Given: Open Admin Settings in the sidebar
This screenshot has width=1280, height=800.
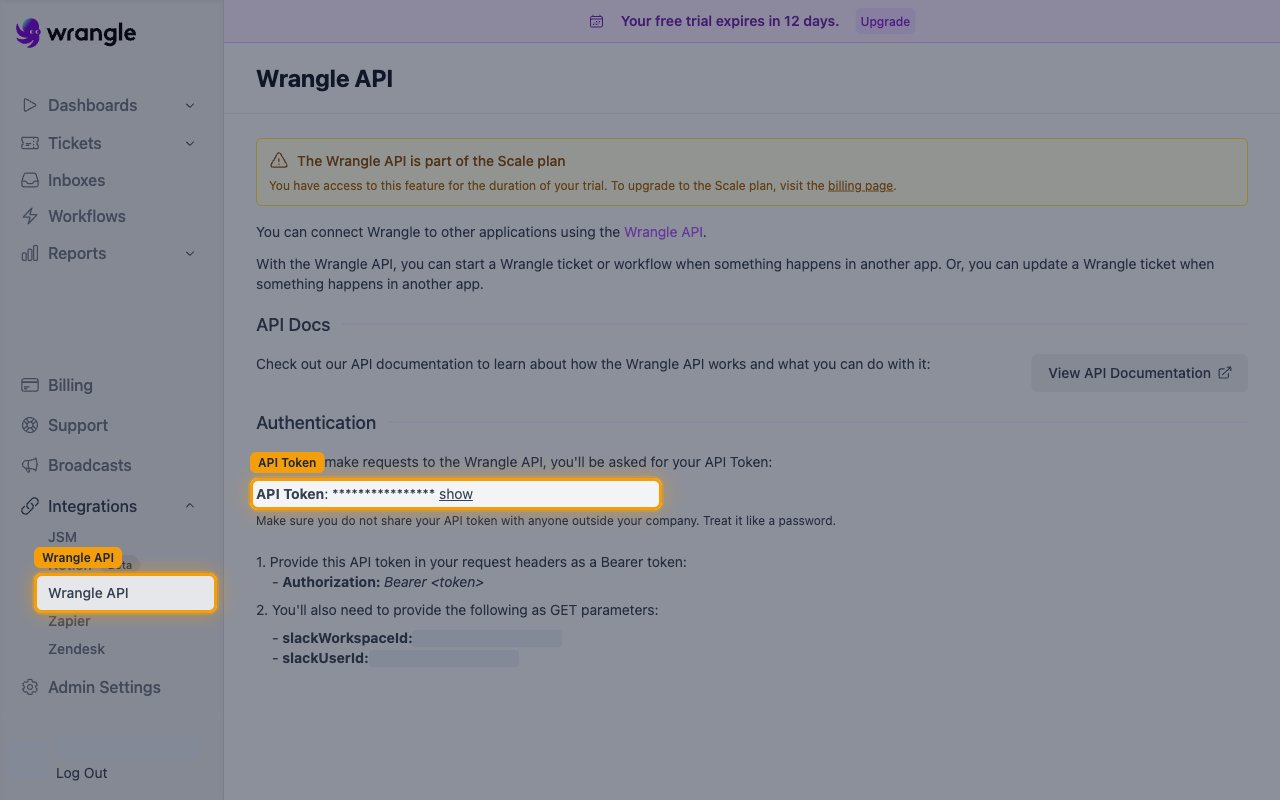Looking at the screenshot, I should pyautogui.click(x=104, y=687).
